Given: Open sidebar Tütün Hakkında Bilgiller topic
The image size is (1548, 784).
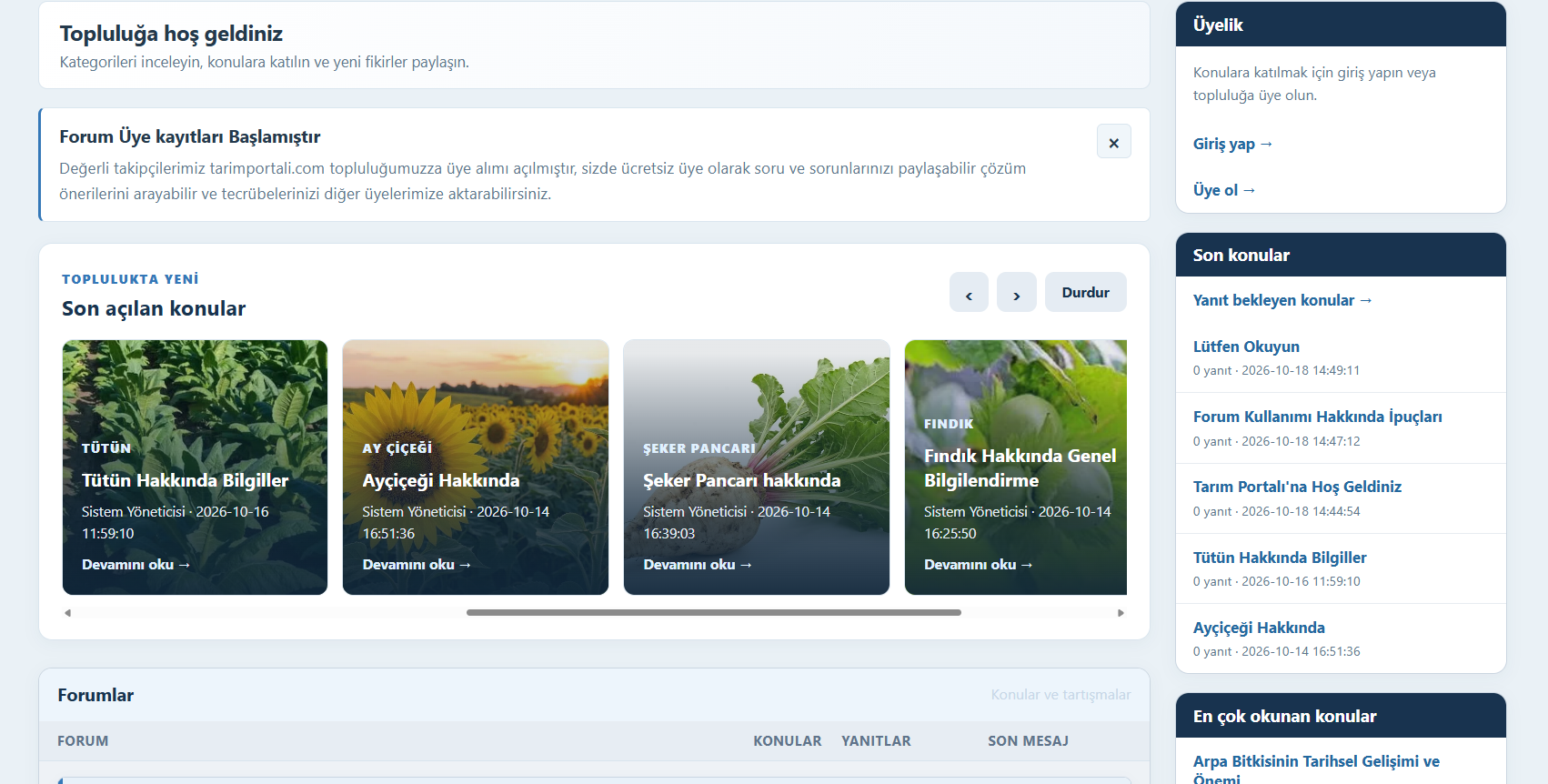Looking at the screenshot, I should pyautogui.click(x=1280, y=558).
